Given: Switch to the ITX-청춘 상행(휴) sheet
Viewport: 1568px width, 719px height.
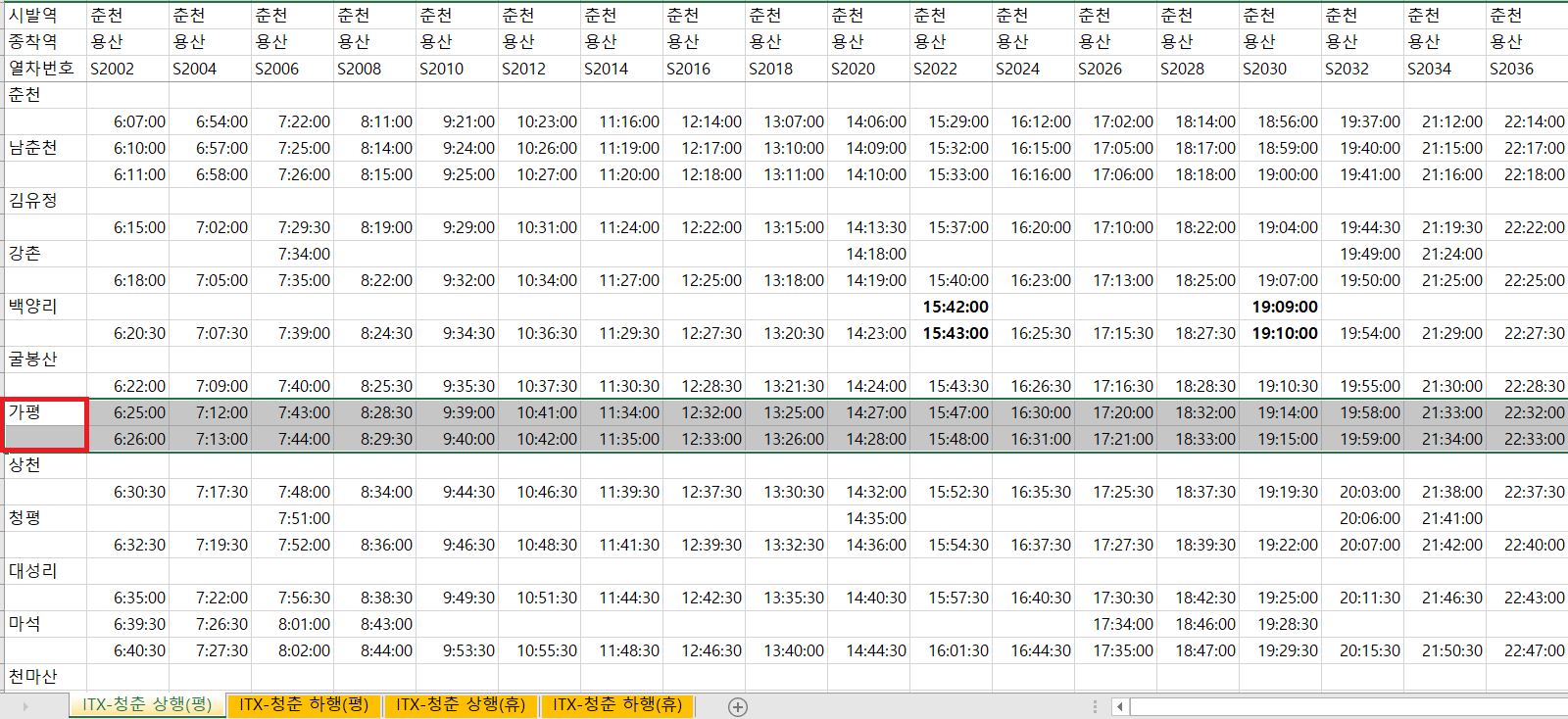Looking at the screenshot, I should point(461,705).
